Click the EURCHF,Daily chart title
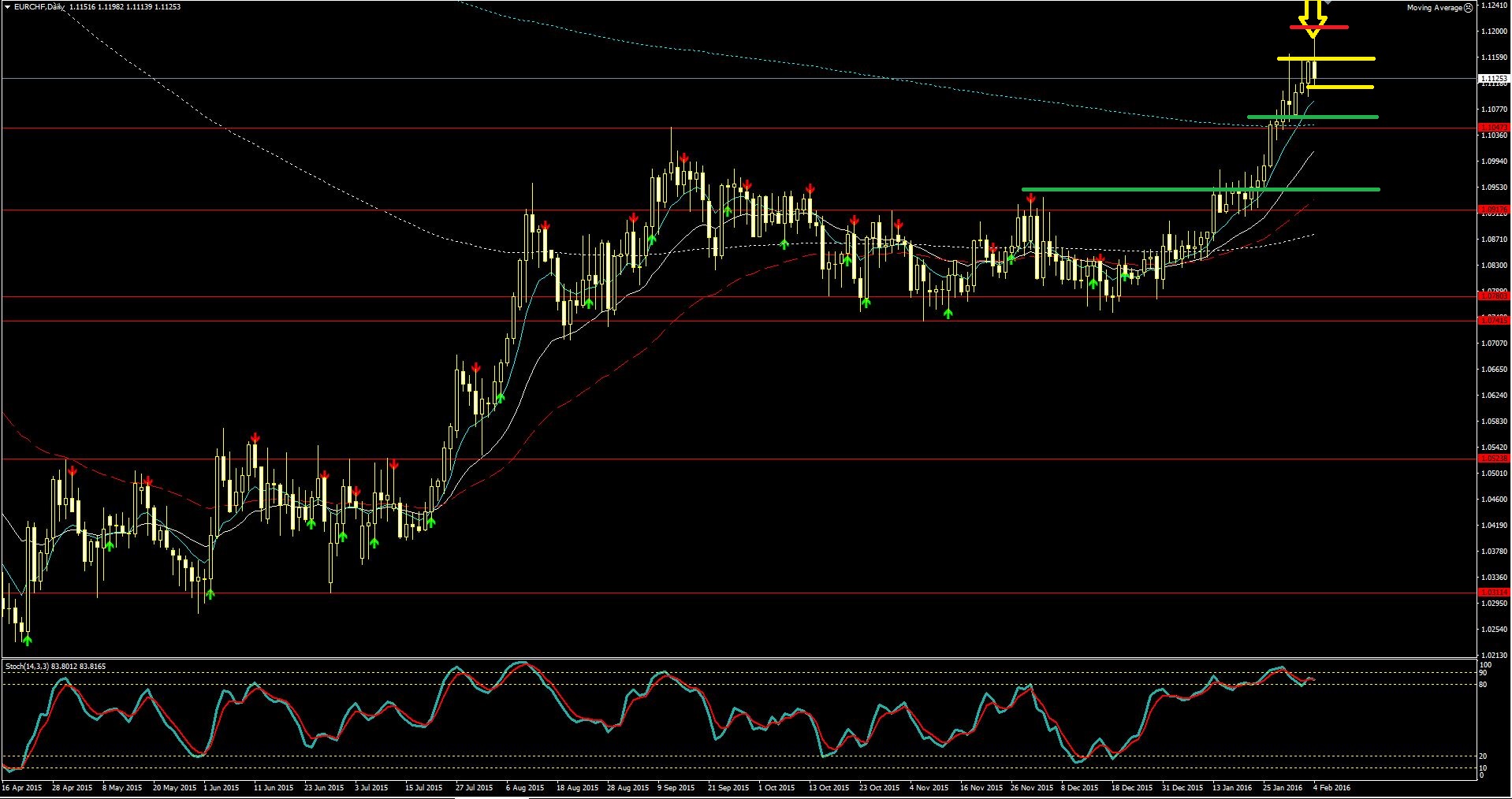The width and height of the screenshot is (1512, 799). pos(39,7)
